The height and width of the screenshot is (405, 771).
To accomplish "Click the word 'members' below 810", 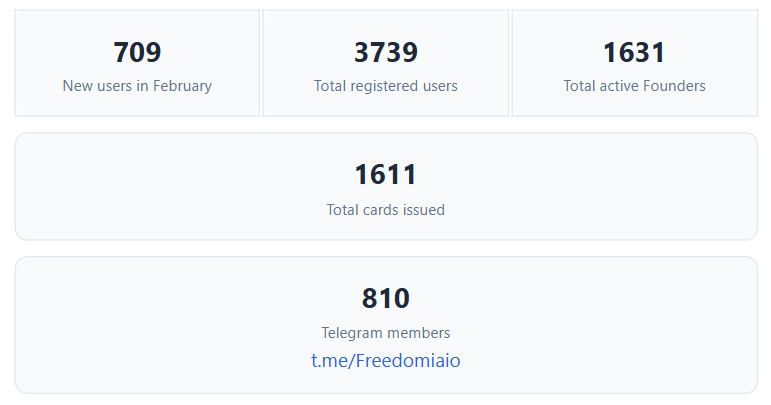I will click(419, 333).
